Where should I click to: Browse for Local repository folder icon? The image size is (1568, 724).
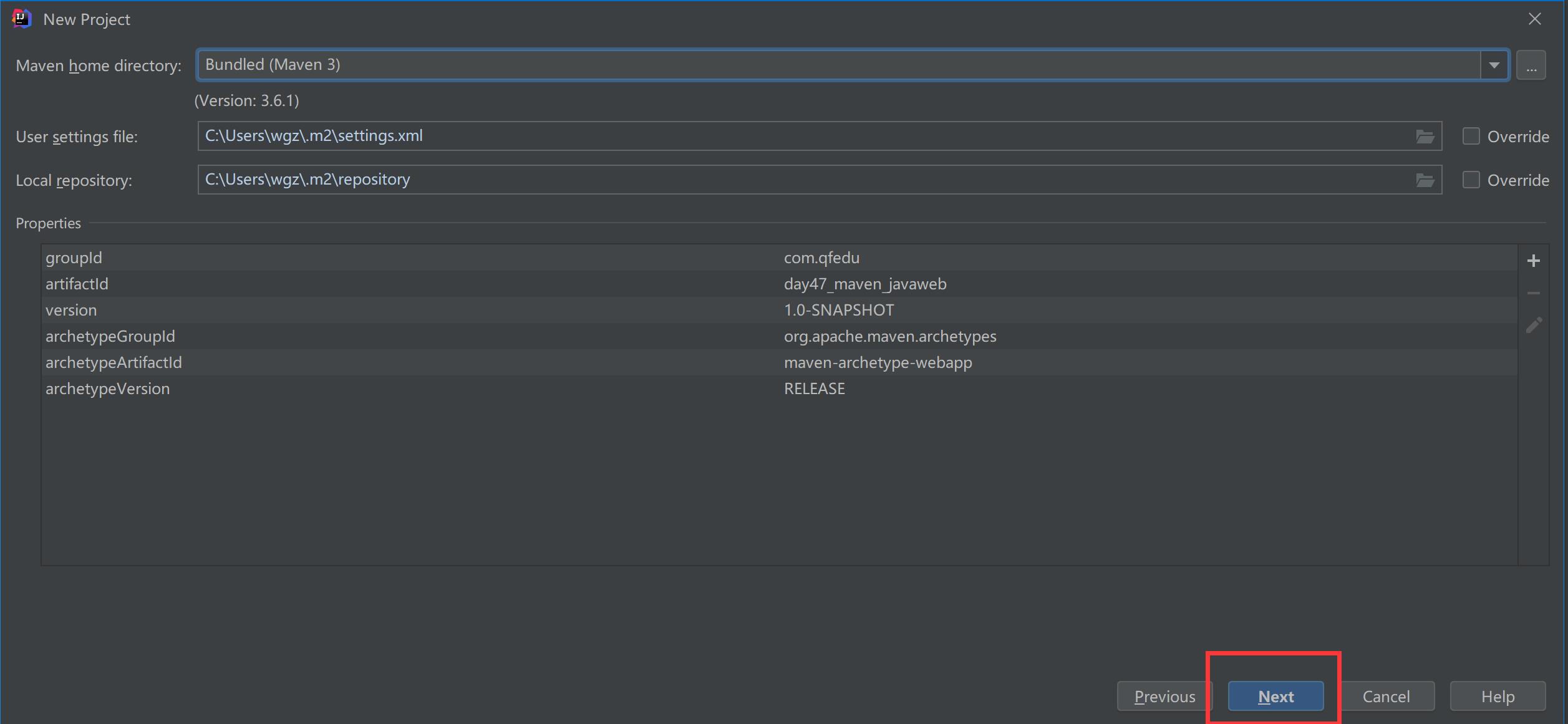pyautogui.click(x=1425, y=180)
